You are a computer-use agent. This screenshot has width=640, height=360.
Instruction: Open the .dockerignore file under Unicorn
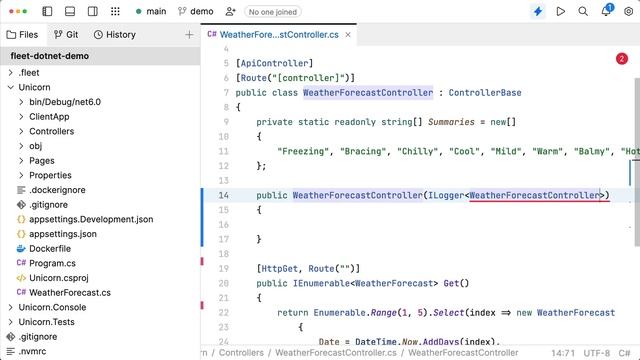coord(57,190)
